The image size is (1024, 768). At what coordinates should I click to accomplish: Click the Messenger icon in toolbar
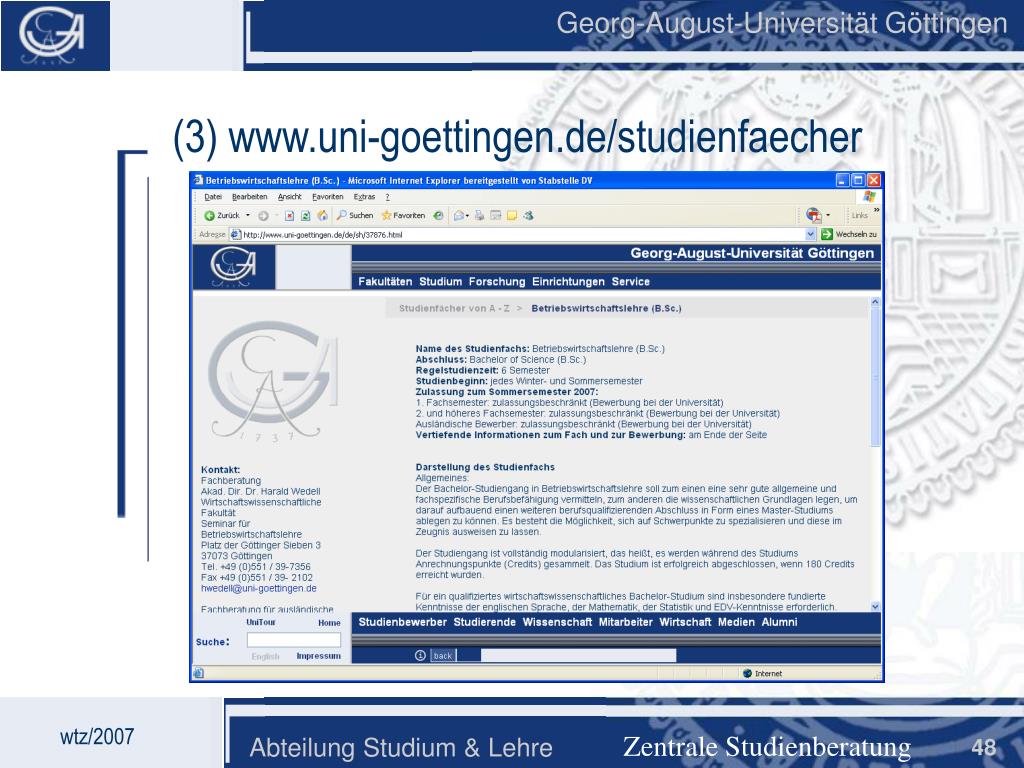coord(528,216)
